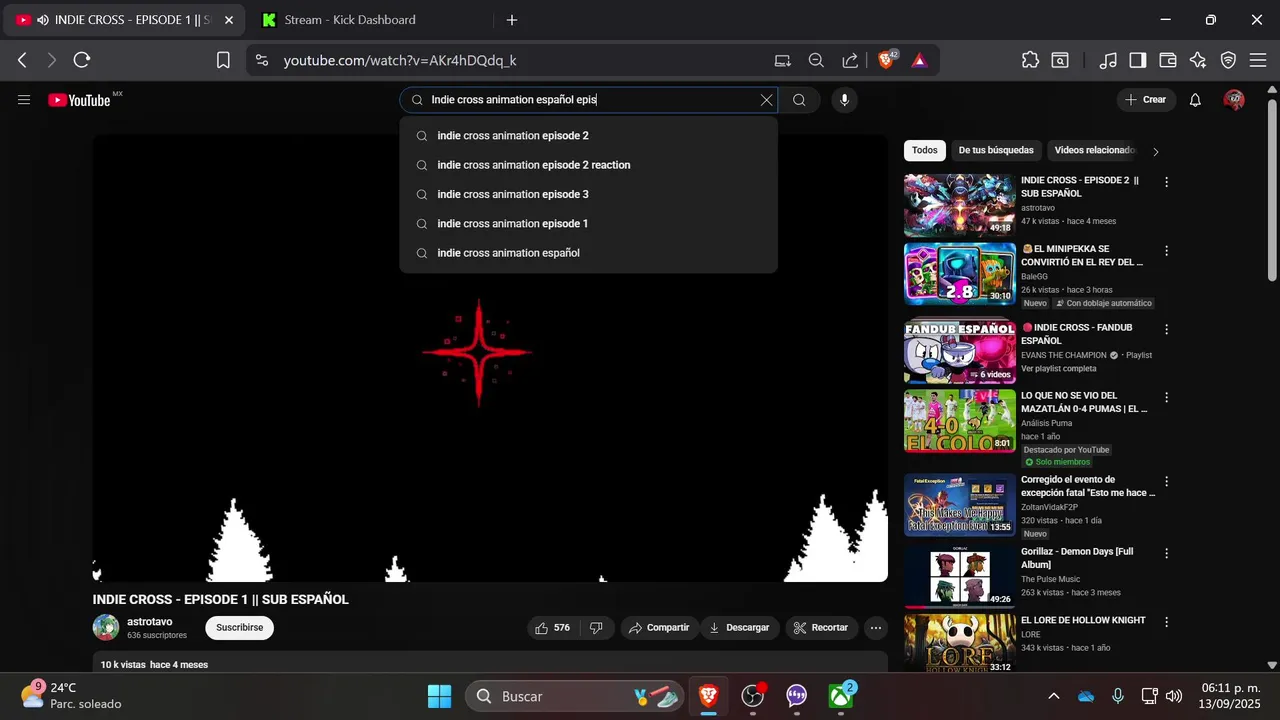Open options for EL MINIPEKKA video
1280x720 pixels.
(1166, 250)
